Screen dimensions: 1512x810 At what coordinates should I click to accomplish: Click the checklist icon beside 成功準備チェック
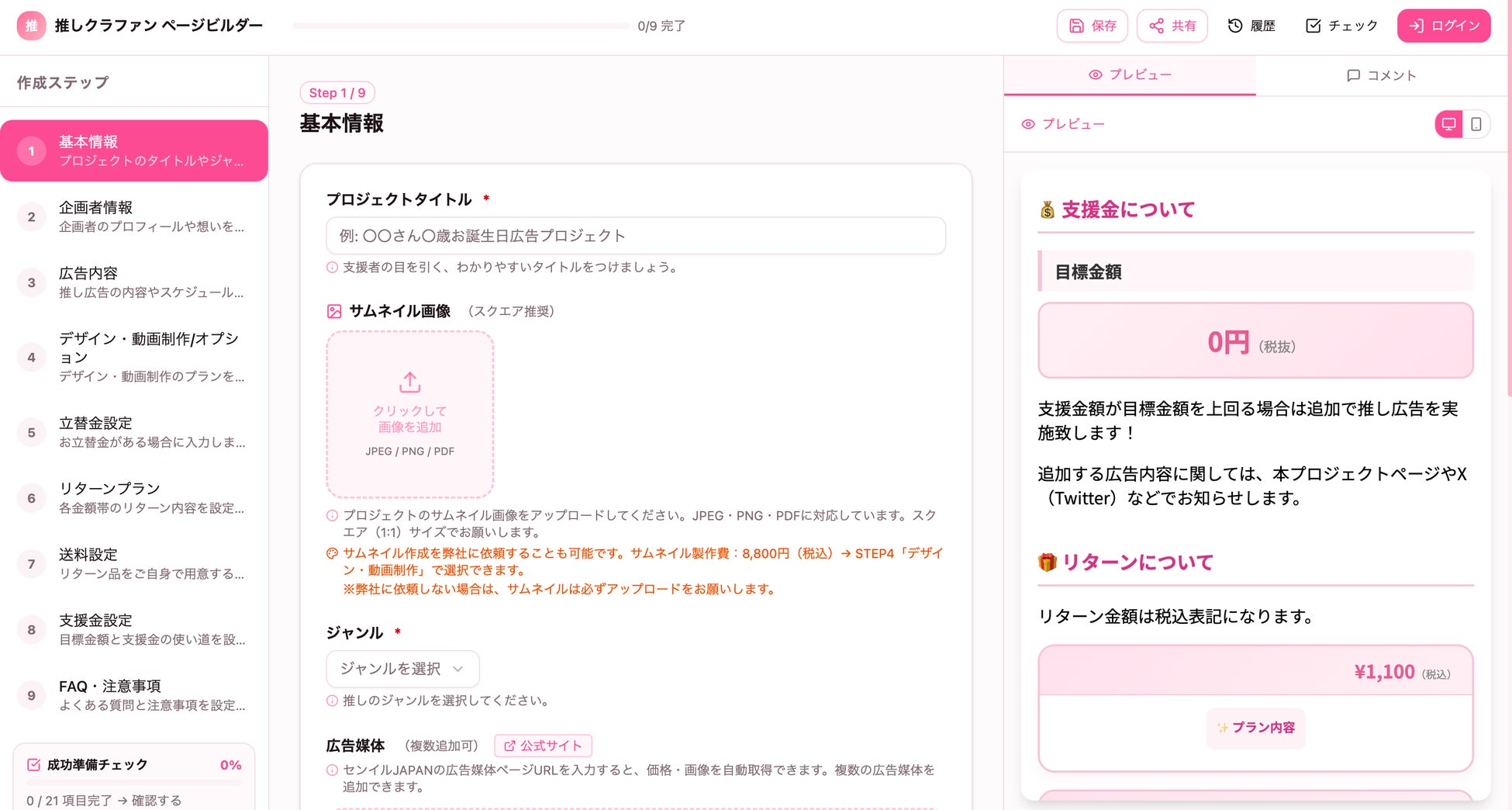click(x=33, y=764)
